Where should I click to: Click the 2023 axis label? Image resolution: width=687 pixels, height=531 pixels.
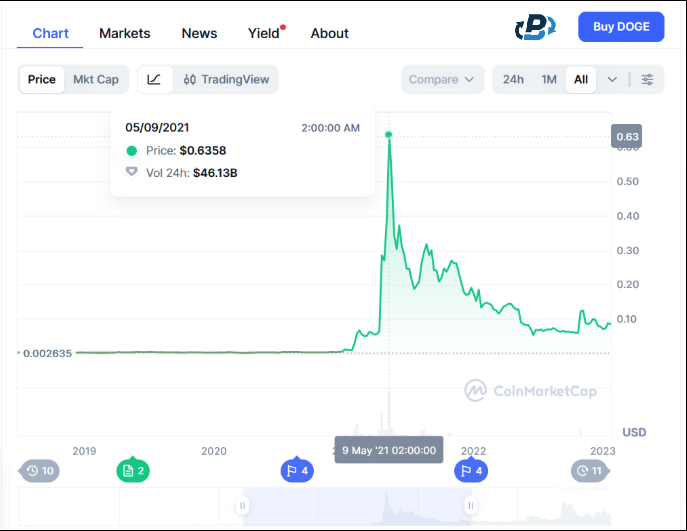coord(602,451)
